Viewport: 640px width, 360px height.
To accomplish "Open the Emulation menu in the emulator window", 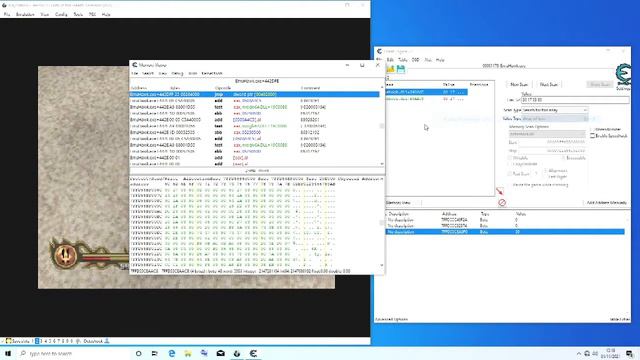I will [25, 14].
